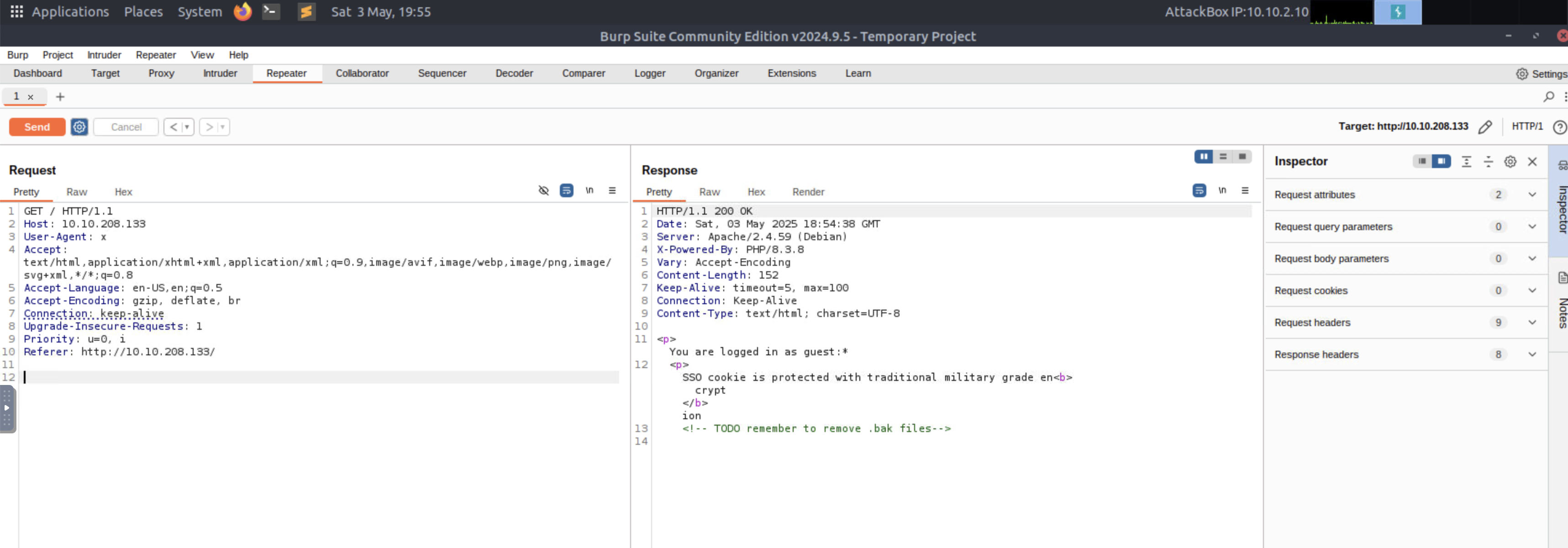Show newline characters in Request panel
Image resolution: width=1568 pixels, height=548 pixels.
(589, 190)
